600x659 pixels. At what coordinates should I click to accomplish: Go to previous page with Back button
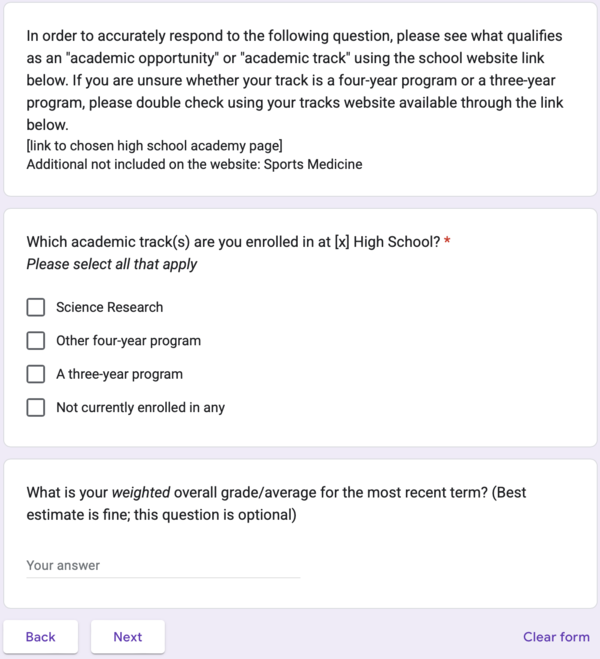[x=41, y=637]
